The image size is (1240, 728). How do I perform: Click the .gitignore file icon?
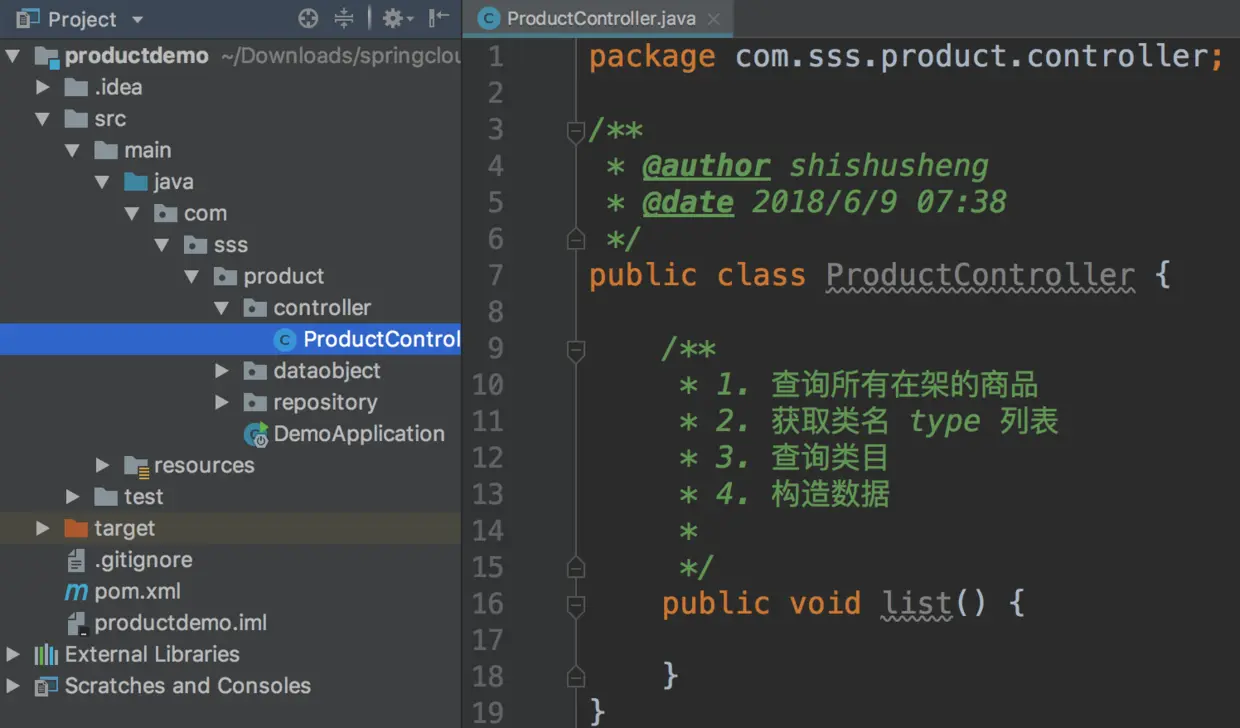[76, 560]
